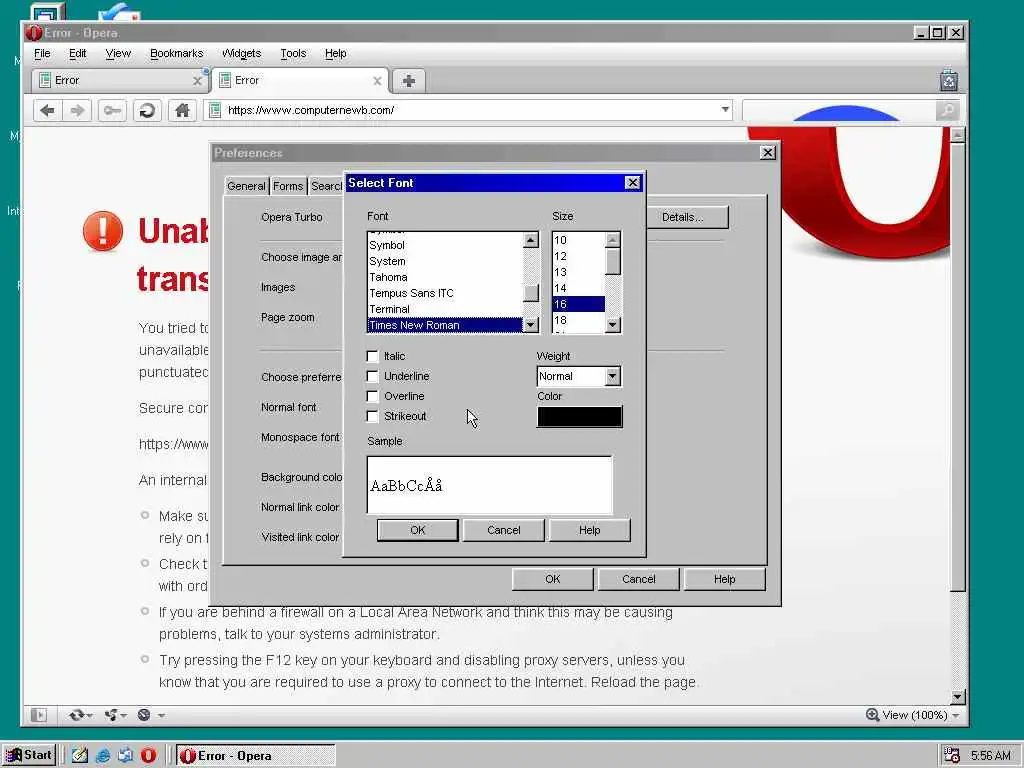Image resolution: width=1024 pixels, height=768 pixels.
Task: Click Size list scroll up arrow
Action: tap(613, 240)
